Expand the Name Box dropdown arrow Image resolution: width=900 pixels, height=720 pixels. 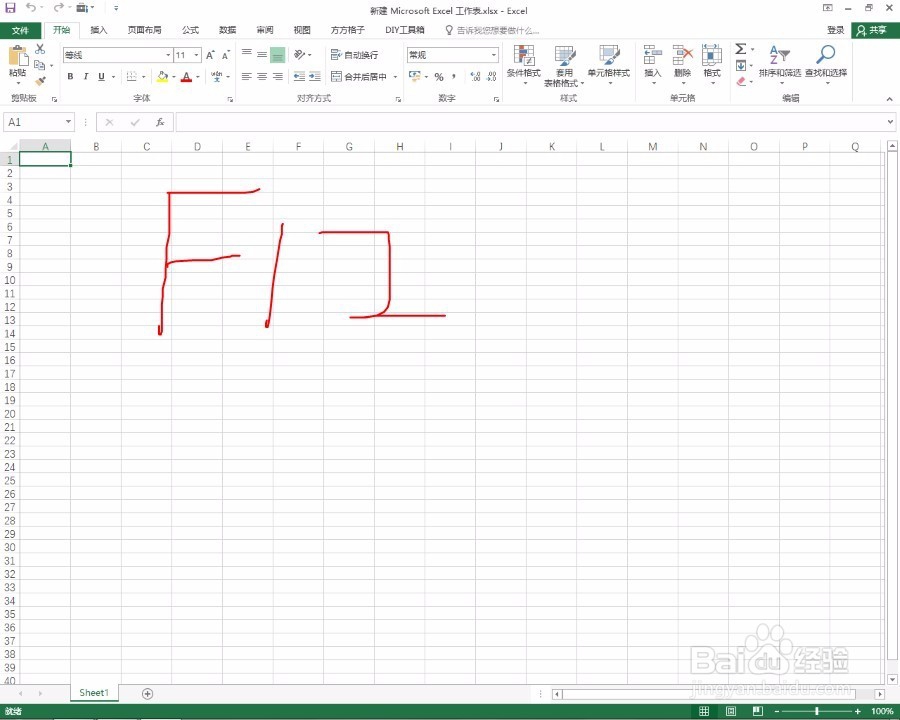(x=68, y=122)
